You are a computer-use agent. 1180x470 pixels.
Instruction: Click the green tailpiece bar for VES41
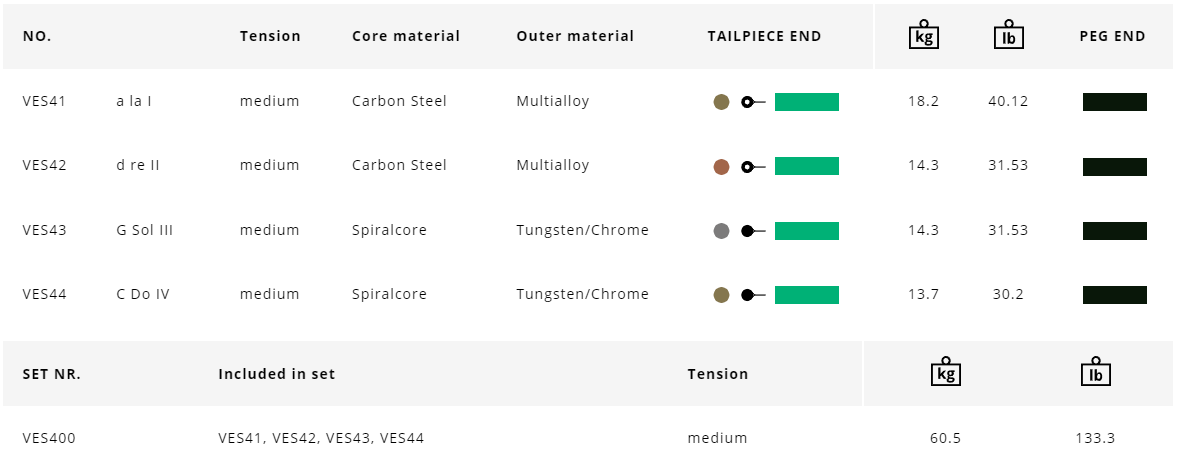[x=806, y=102]
